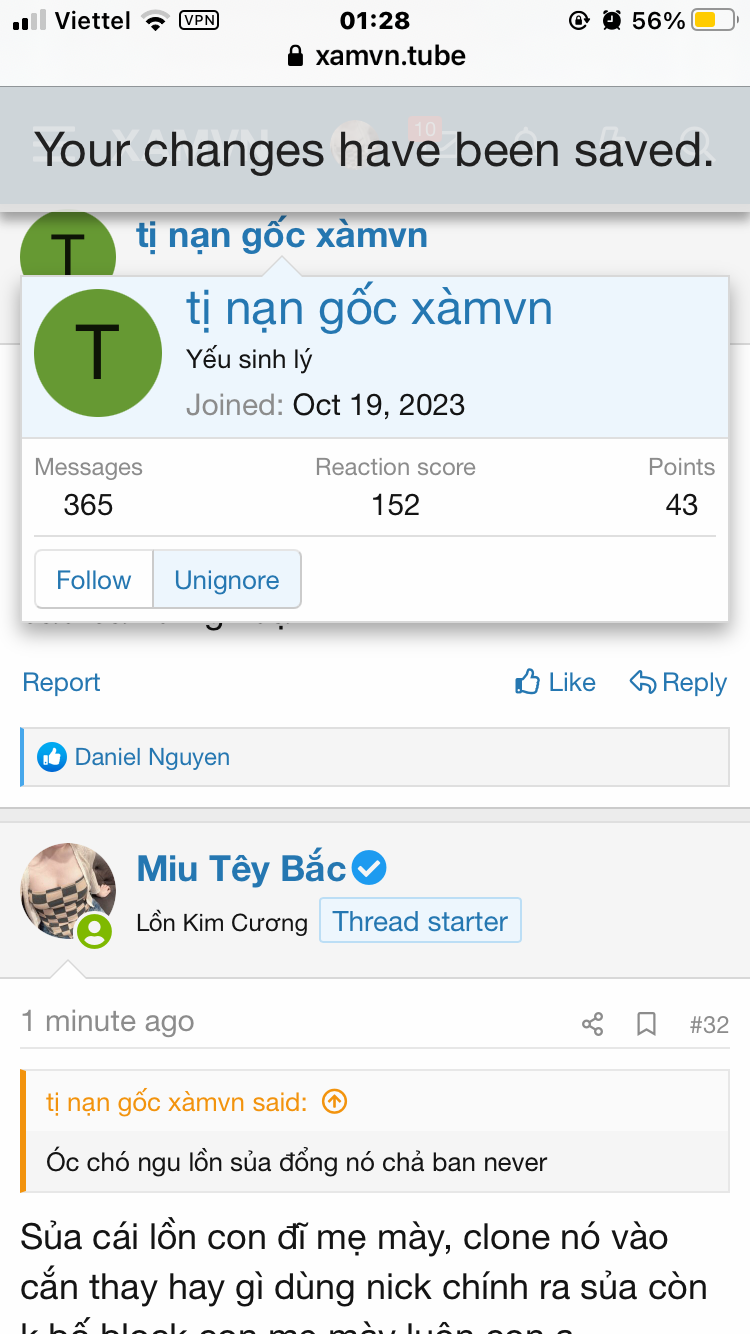750x1334 pixels.
Task: Click the thumbs-up Like icon
Action: point(528,683)
